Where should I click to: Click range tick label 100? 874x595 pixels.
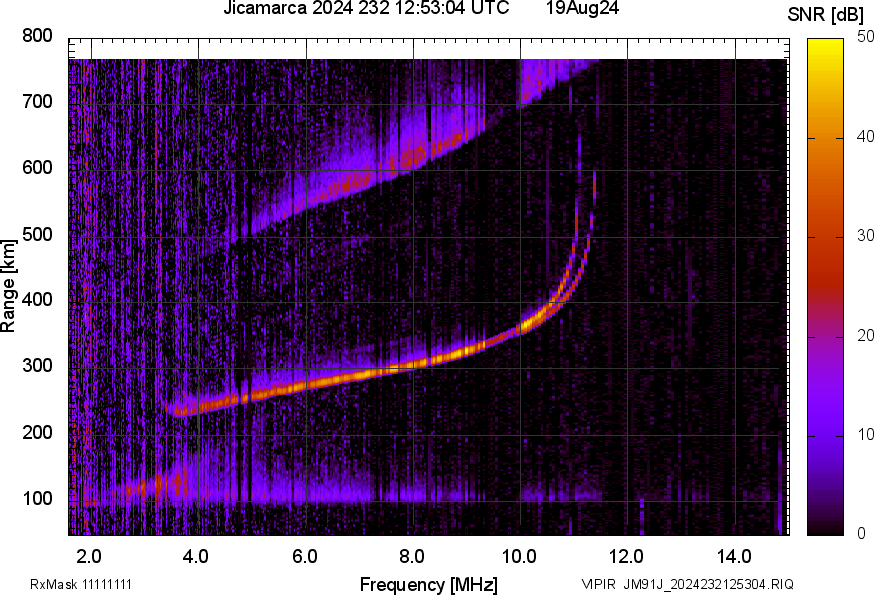click(x=37, y=498)
